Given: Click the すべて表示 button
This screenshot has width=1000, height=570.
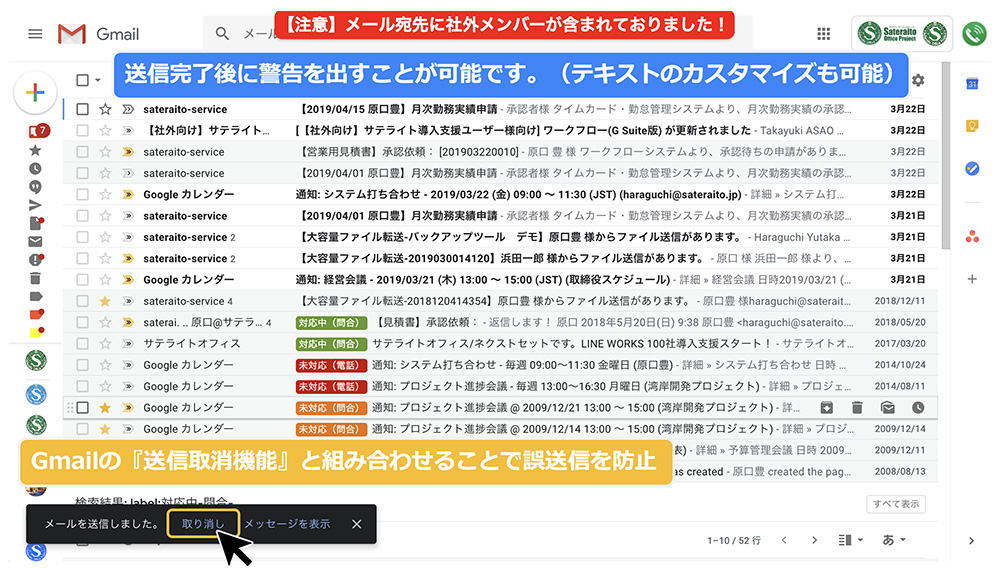Looking at the screenshot, I should [x=896, y=504].
